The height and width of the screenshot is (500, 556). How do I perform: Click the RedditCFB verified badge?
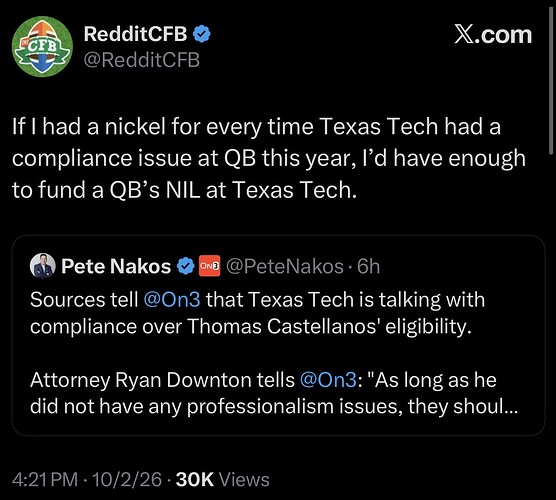pos(201,34)
